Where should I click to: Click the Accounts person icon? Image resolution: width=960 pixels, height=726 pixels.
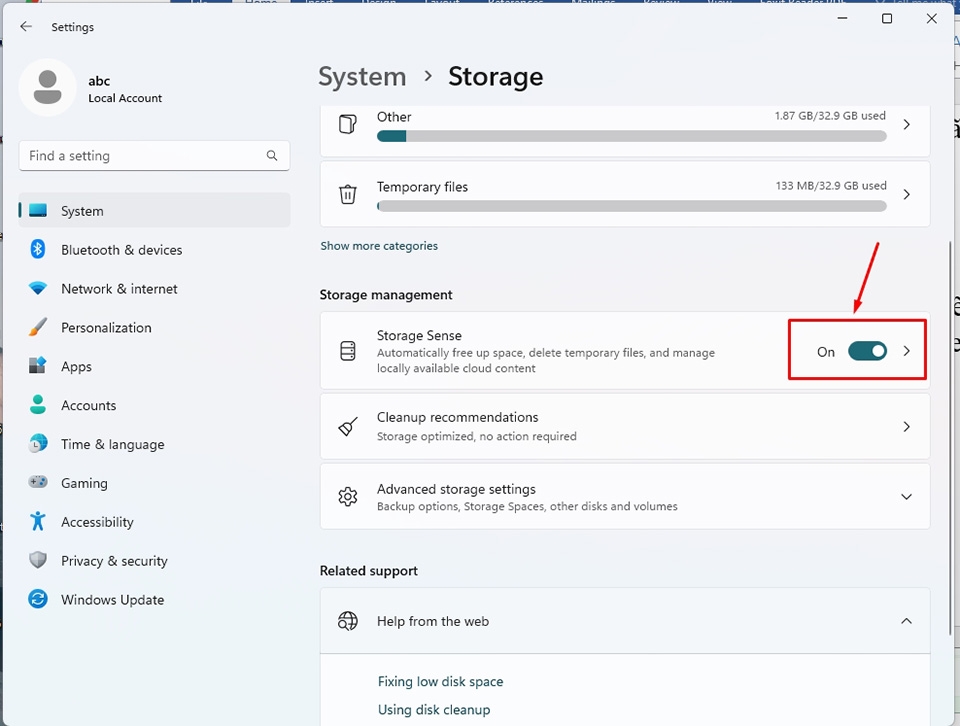[38, 405]
